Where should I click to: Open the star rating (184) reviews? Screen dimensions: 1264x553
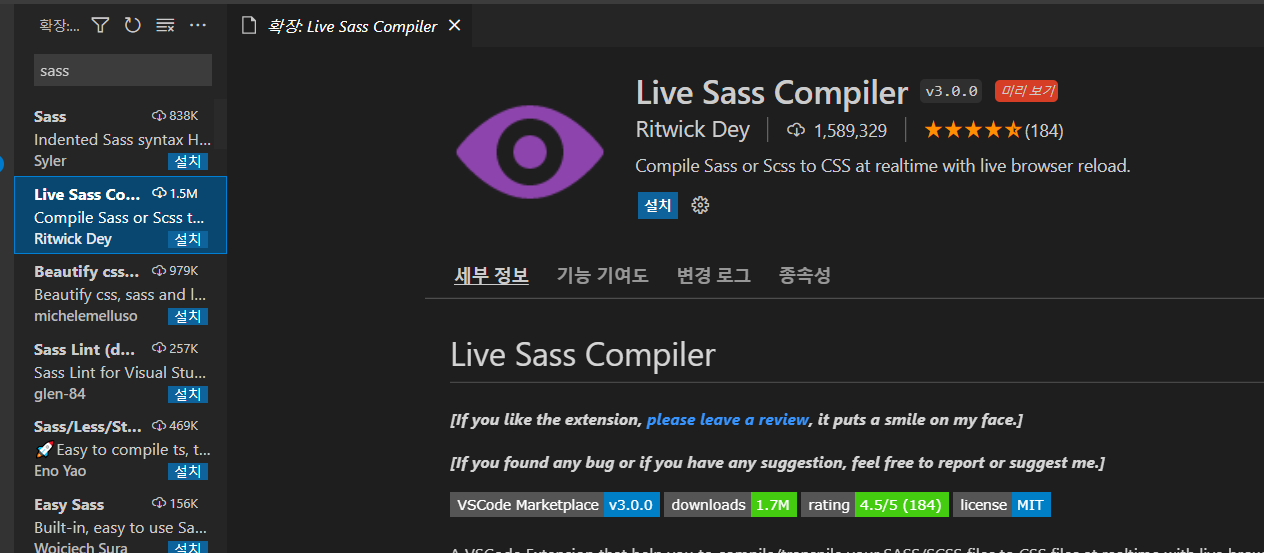click(x=993, y=130)
